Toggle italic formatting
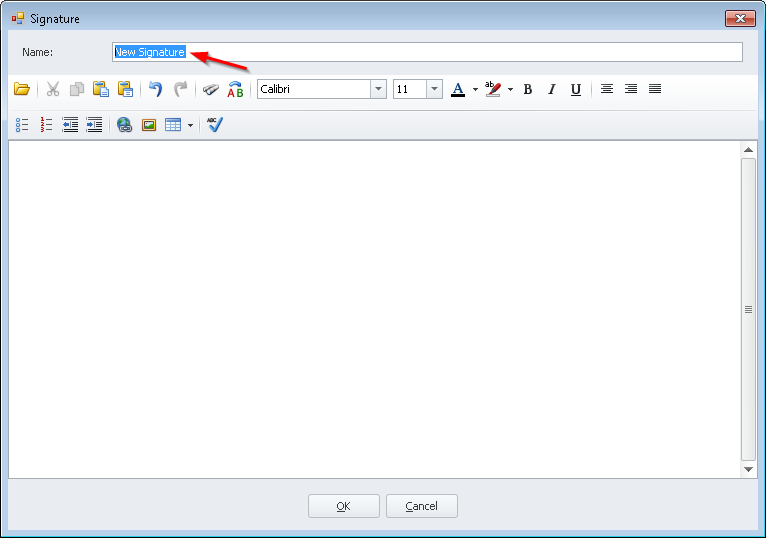Image resolution: width=766 pixels, height=538 pixels. pos(551,89)
